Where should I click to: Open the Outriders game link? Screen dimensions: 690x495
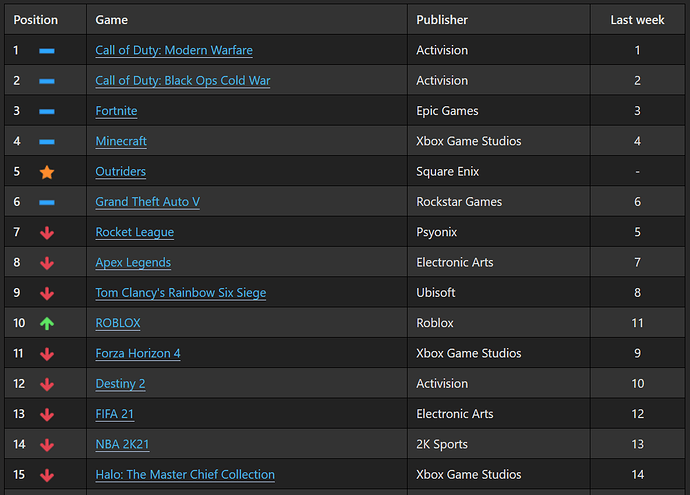[121, 172]
